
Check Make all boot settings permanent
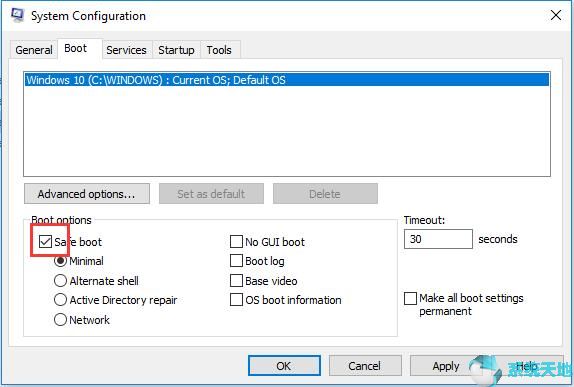click(x=410, y=298)
